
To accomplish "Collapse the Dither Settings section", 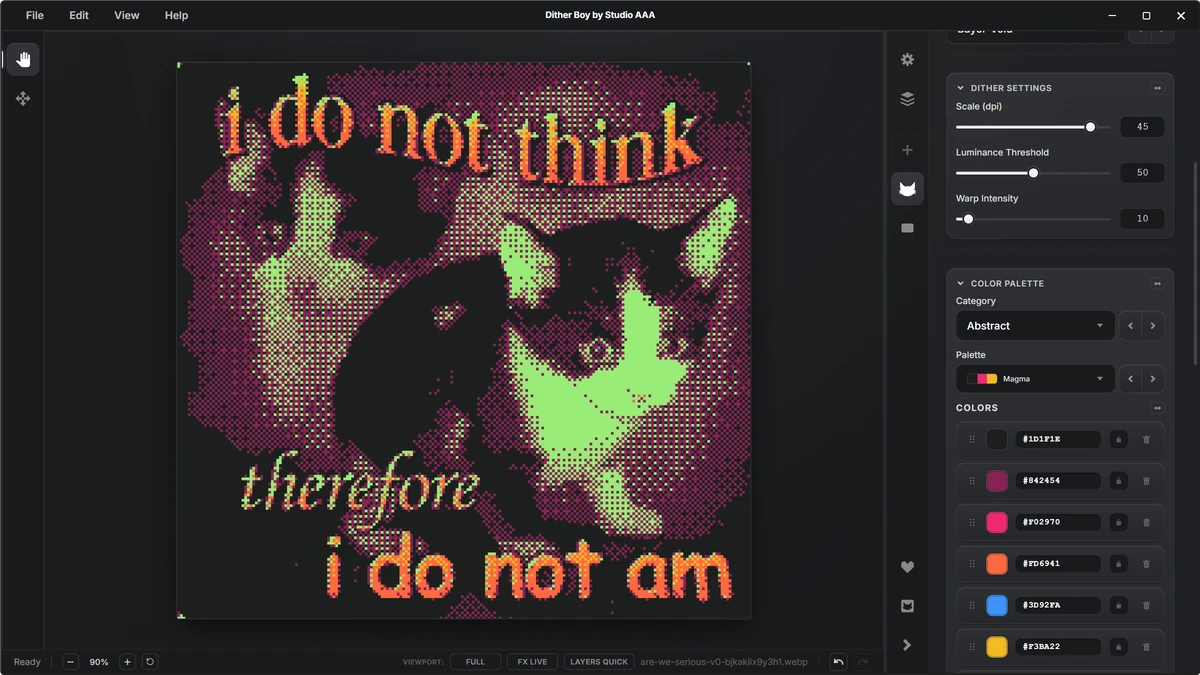I will [x=961, y=88].
